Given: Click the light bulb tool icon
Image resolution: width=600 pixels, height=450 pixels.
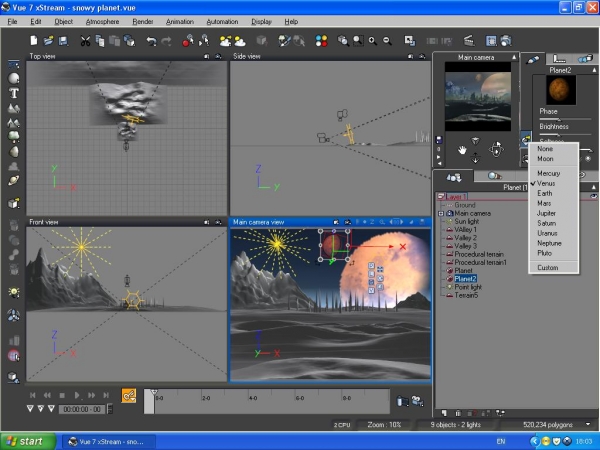Looking at the screenshot, I should 14,292.
